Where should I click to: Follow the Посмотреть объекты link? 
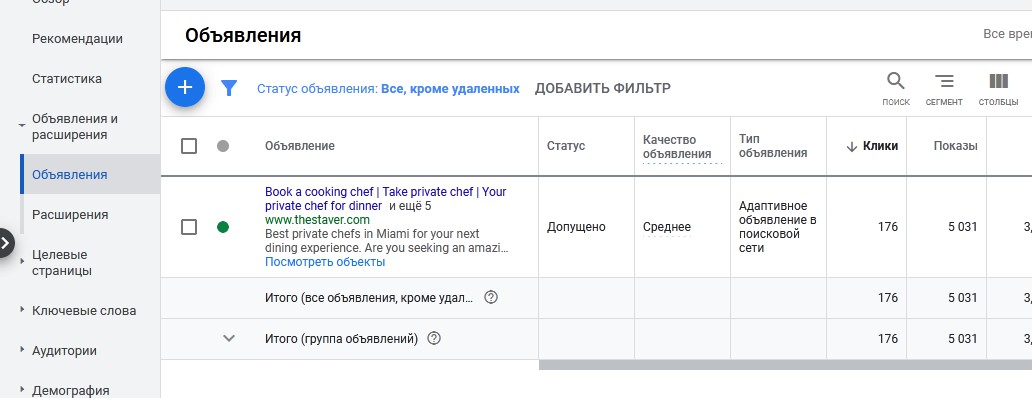[325, 262]
